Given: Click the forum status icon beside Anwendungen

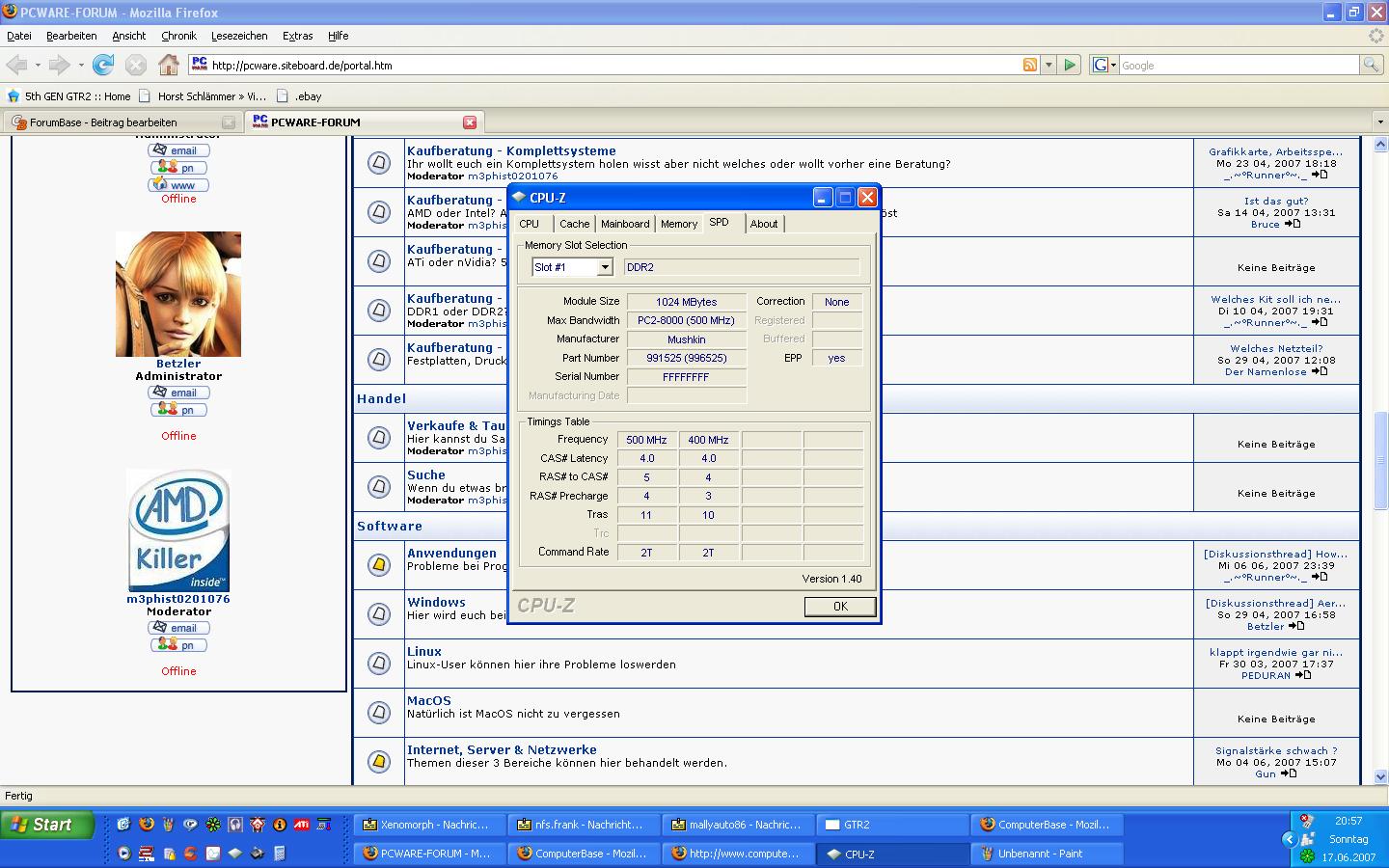Looking at the screenshot, I should coord(379,565).
